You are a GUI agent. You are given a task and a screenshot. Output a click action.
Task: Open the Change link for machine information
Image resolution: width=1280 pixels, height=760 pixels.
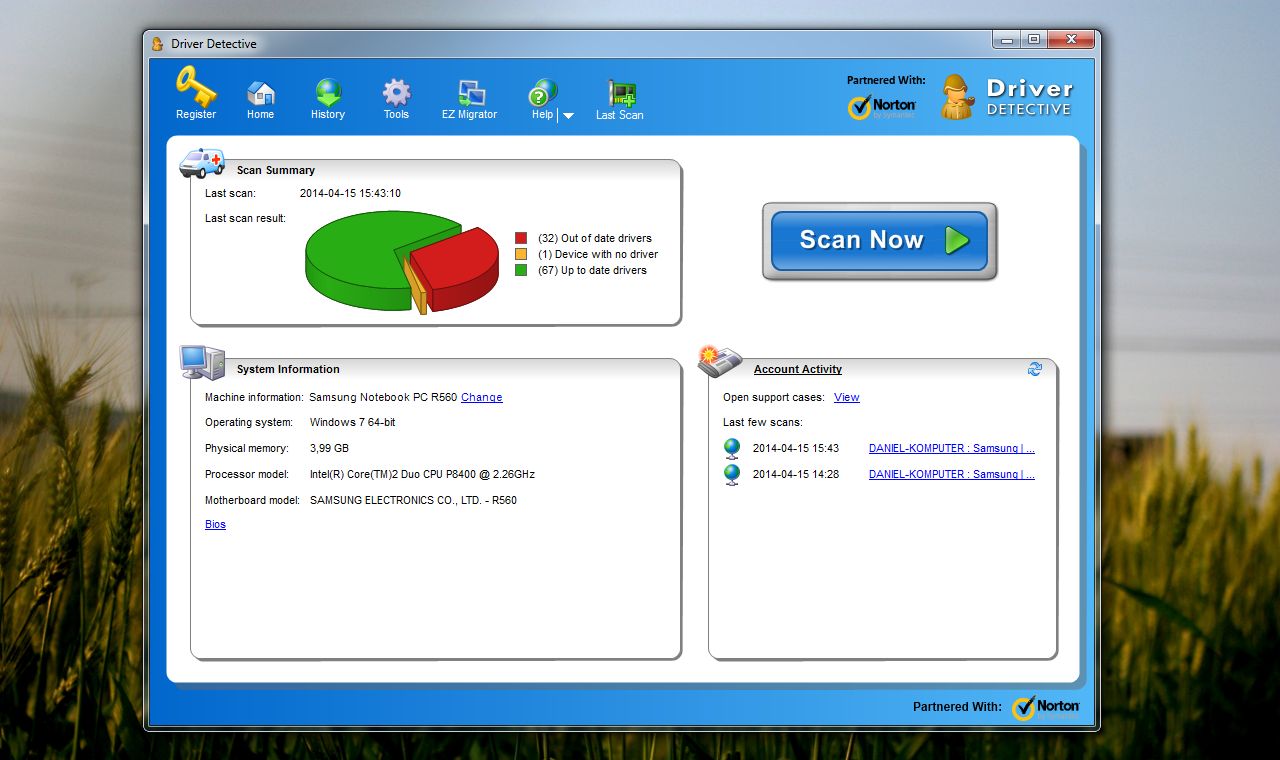481,397
